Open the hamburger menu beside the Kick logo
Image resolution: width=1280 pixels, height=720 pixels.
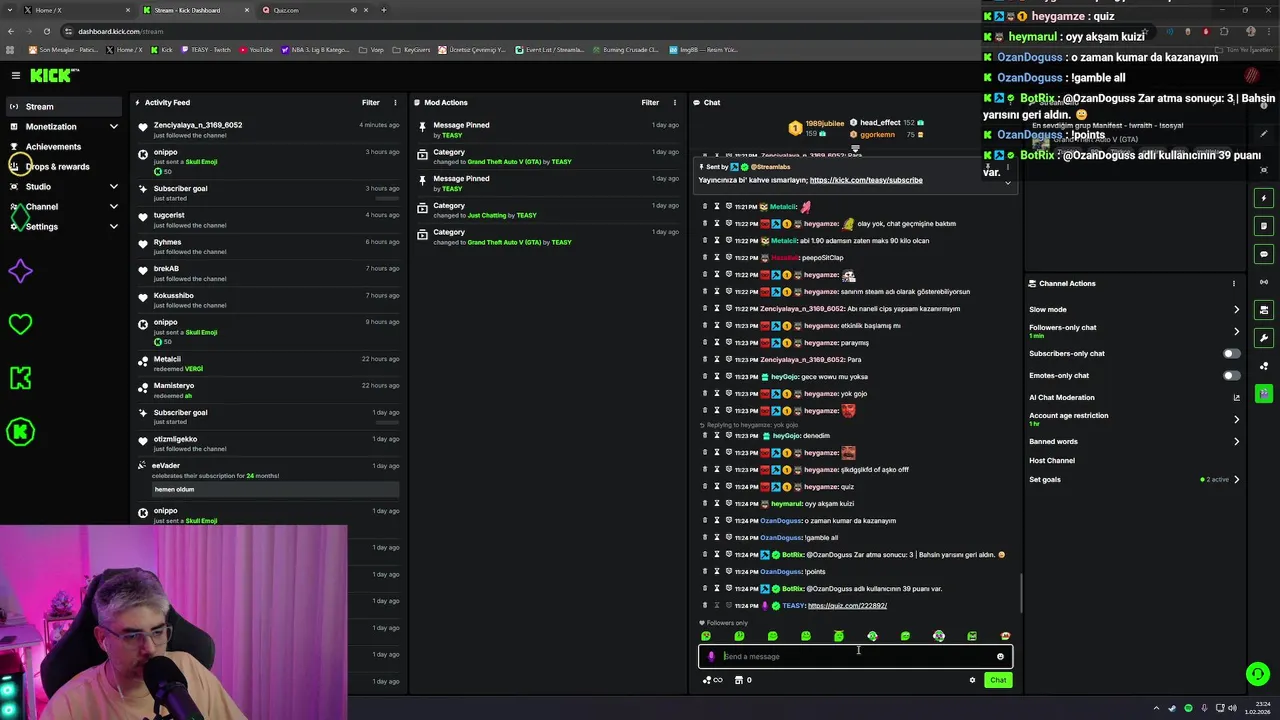pyautogui.click(x=16, y=75)
